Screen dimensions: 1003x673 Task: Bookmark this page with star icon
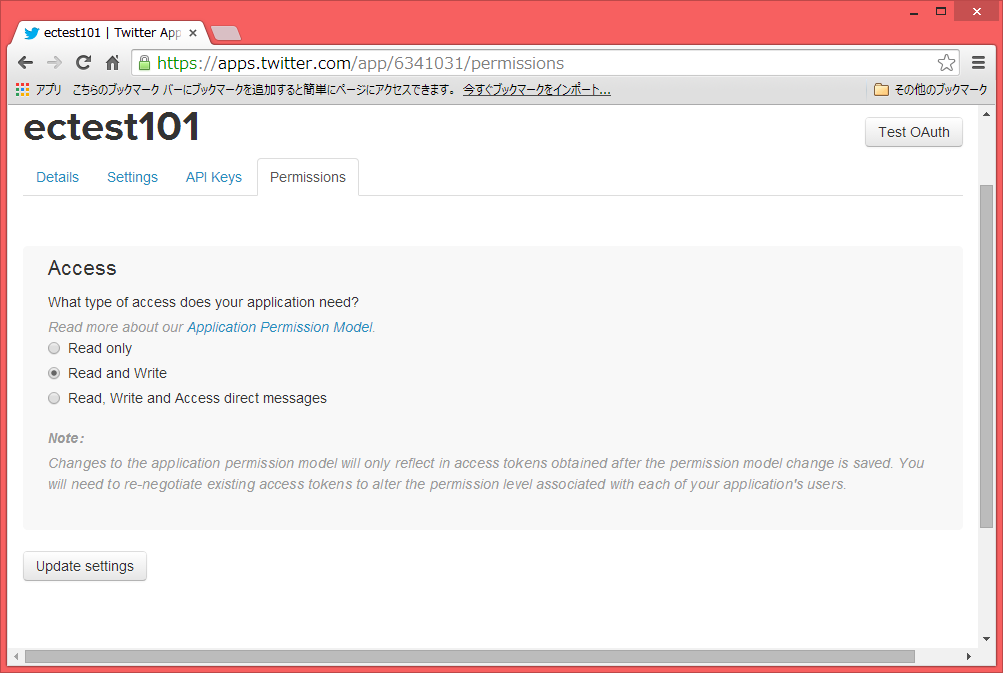946,63
